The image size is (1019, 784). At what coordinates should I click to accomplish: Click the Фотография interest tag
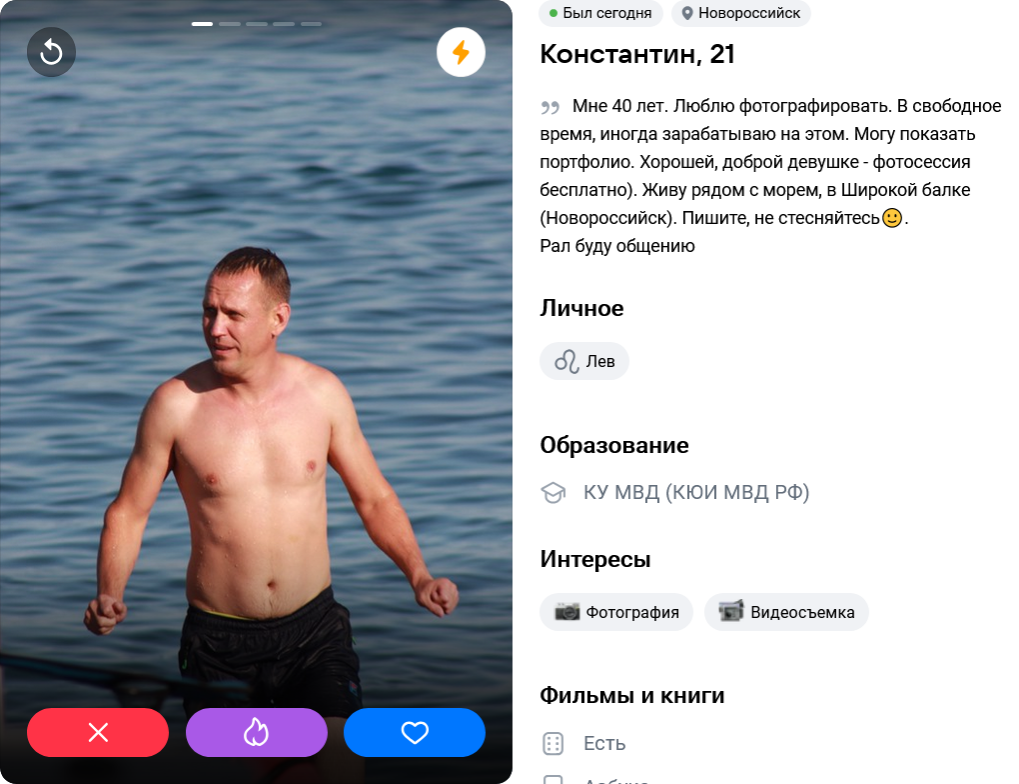[616, 612]
